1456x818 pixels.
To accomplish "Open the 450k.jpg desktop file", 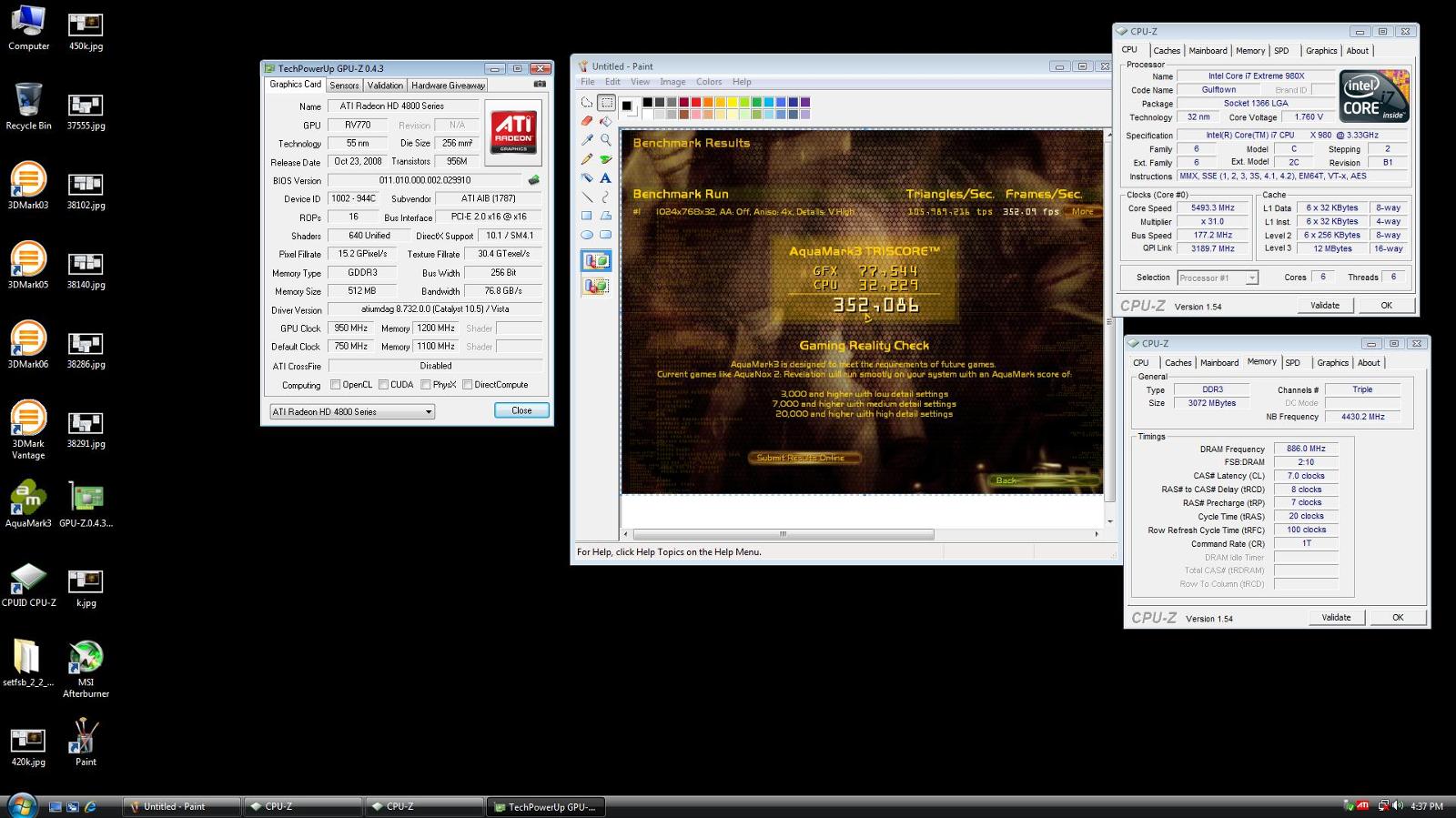I will click(86, 31).
